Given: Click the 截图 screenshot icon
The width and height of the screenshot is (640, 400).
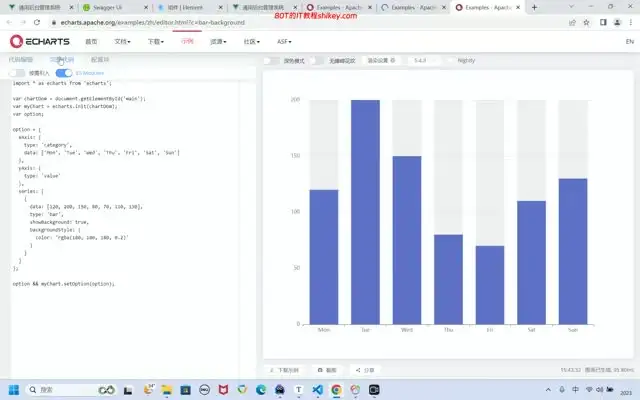Looking at the screenshot, I should click(320, 369).
